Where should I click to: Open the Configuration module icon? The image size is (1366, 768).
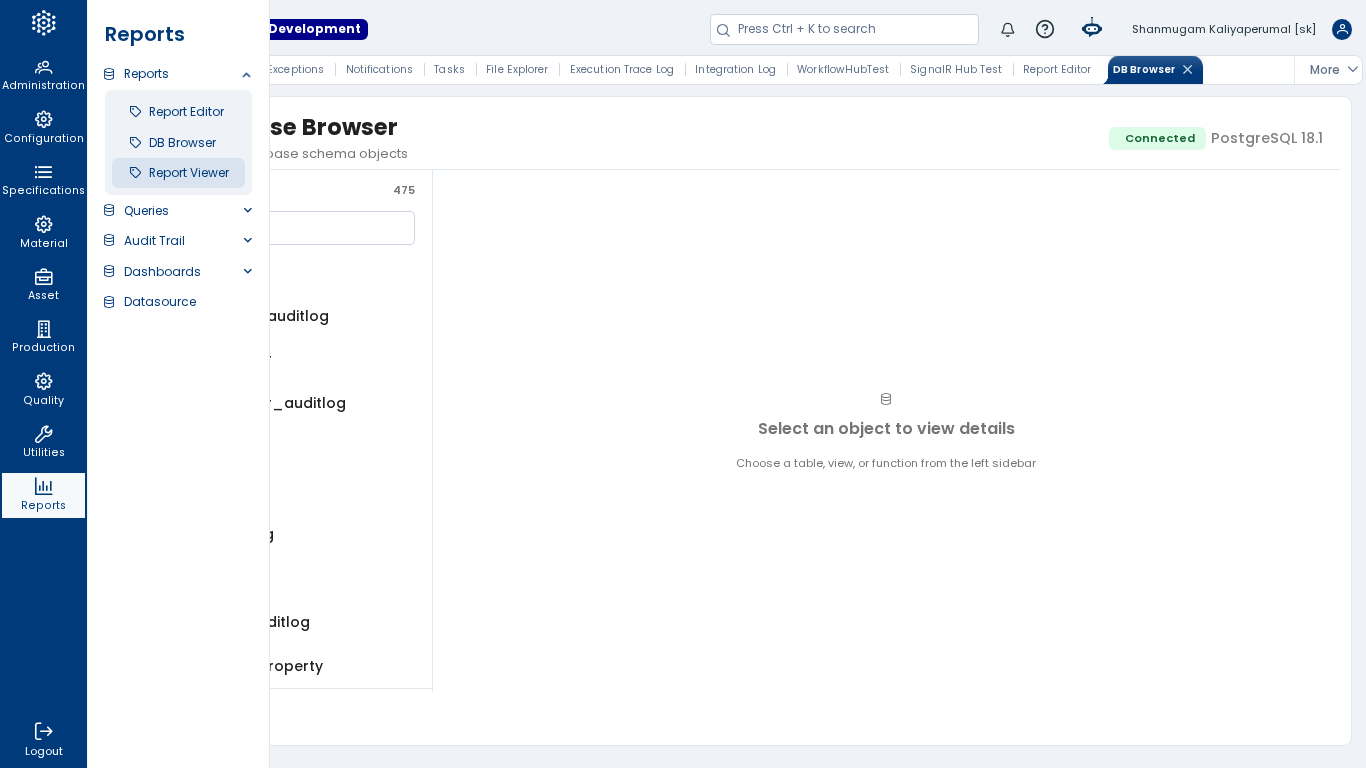43,119
